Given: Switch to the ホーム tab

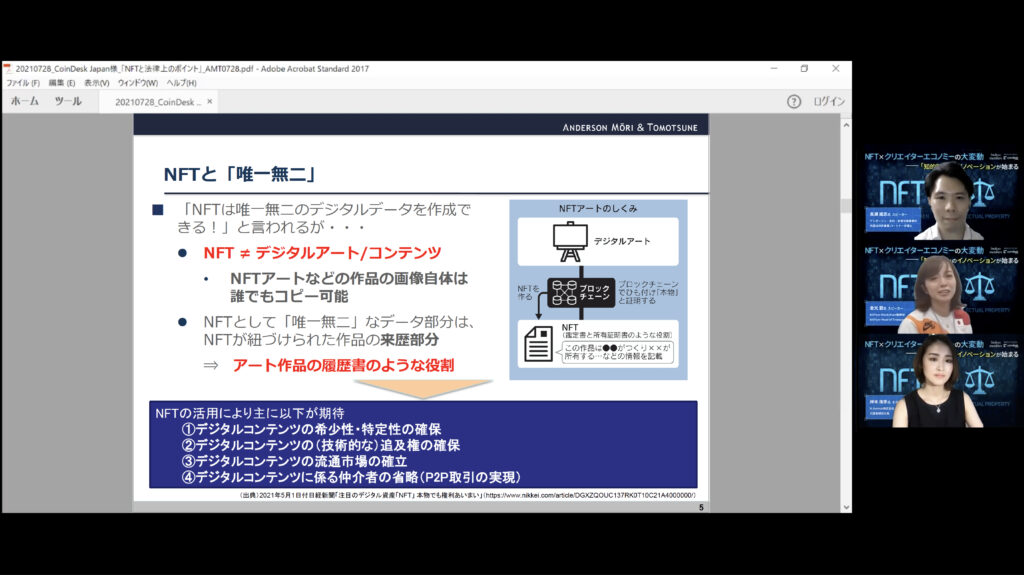Looking at the screenshot, I should click(x=24, y=102).
